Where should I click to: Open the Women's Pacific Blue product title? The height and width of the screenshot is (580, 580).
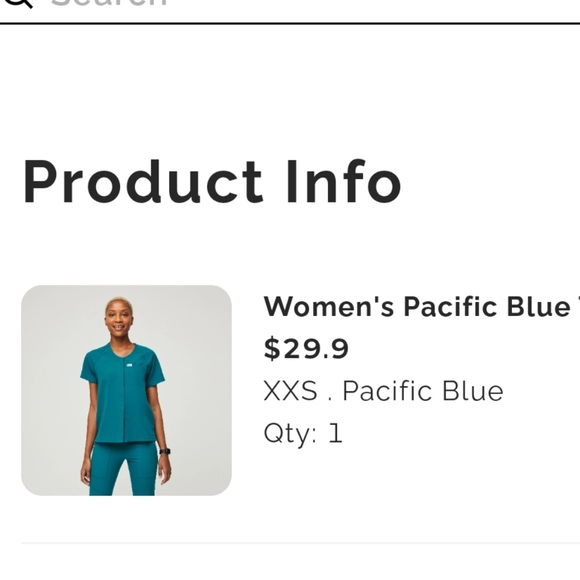coord(422,307)
